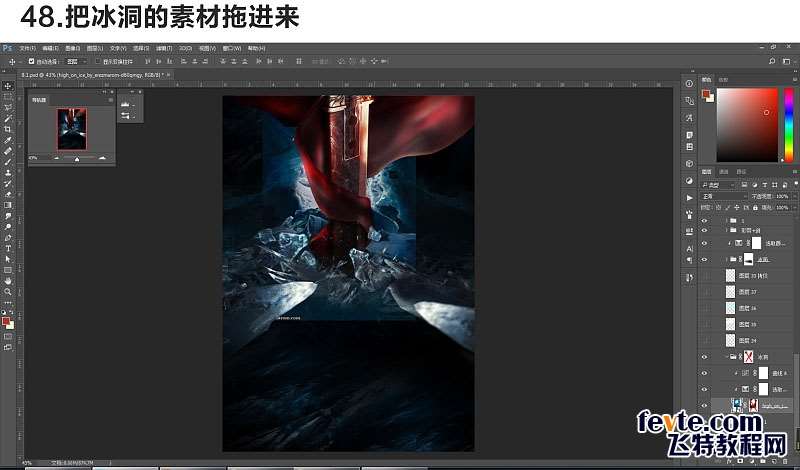This screenshot has height=470, width=800.
Task: Select the Clone Stamp tool
Action: [x=8, y=172]
